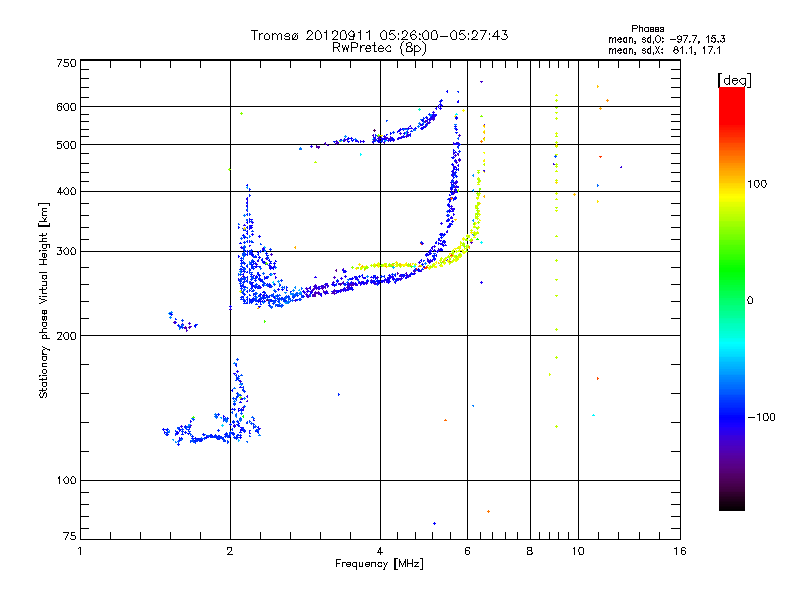
Task: Click the orange point near 85 km height
Action: 488,511
